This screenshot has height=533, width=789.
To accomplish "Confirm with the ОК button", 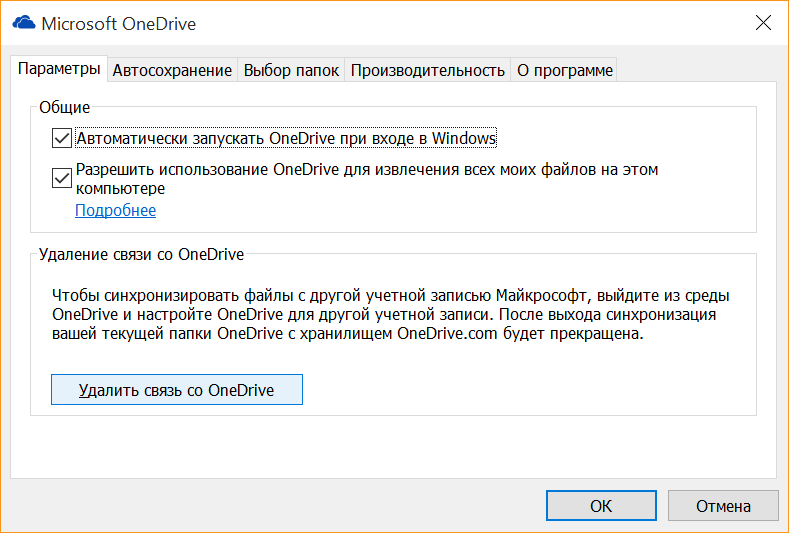I will (601, 506).
